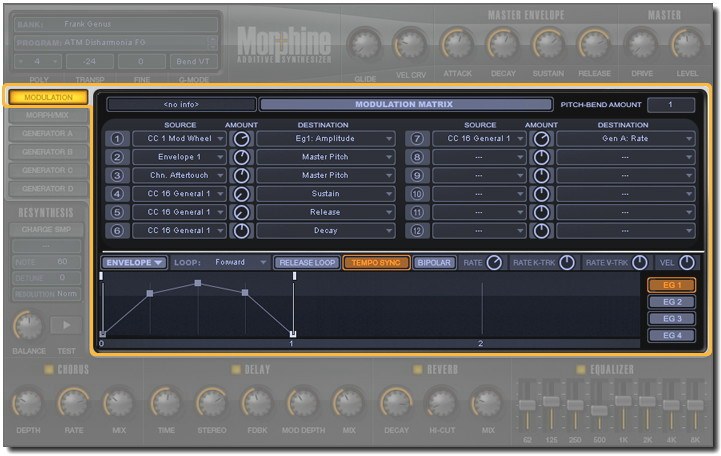The width and height of the screenshot is (721, 456).
Task: Switch to the GENERATOR C tab
Action: point(47,171)
